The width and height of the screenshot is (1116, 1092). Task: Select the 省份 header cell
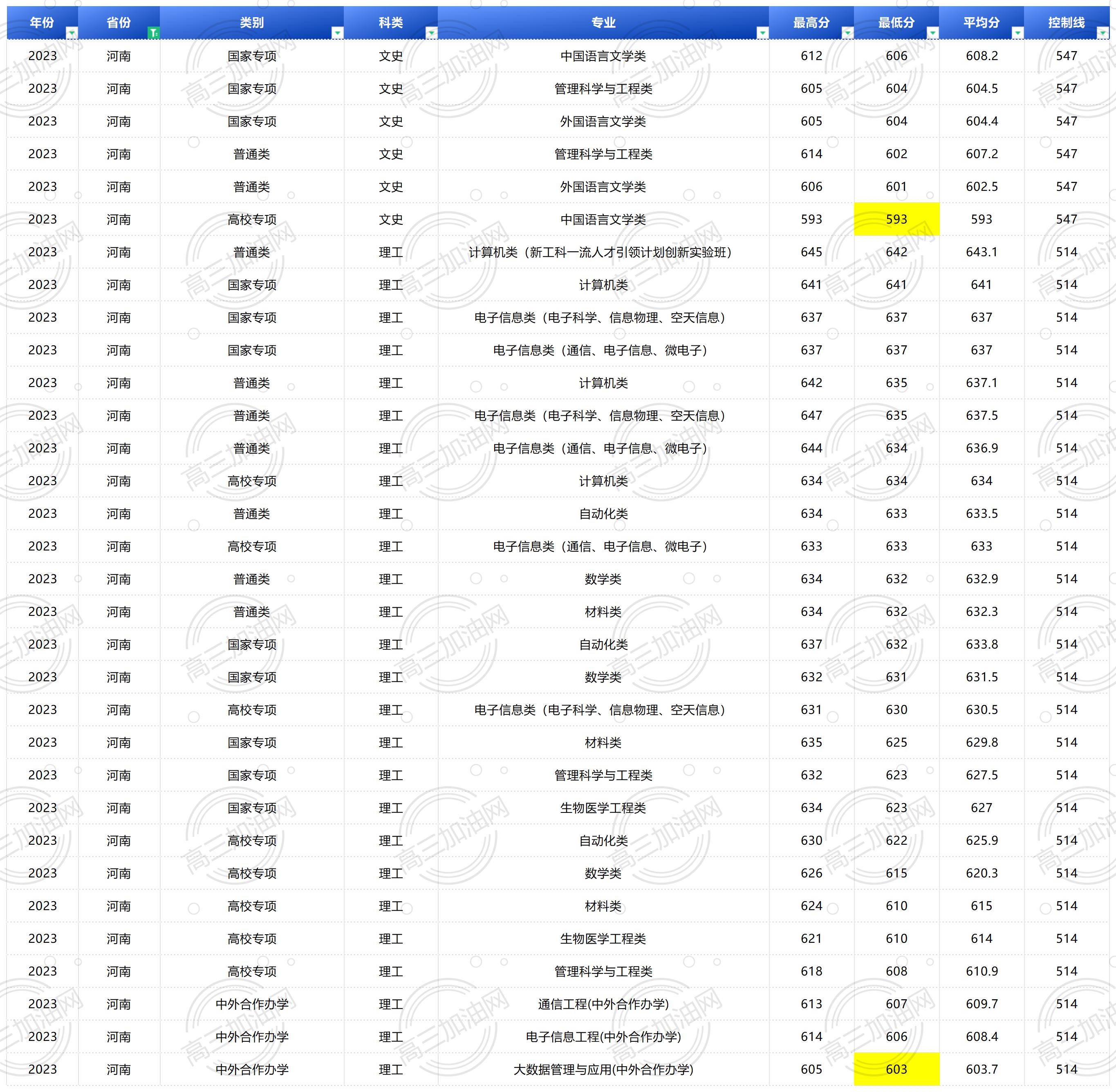click(x=119, y=23)
